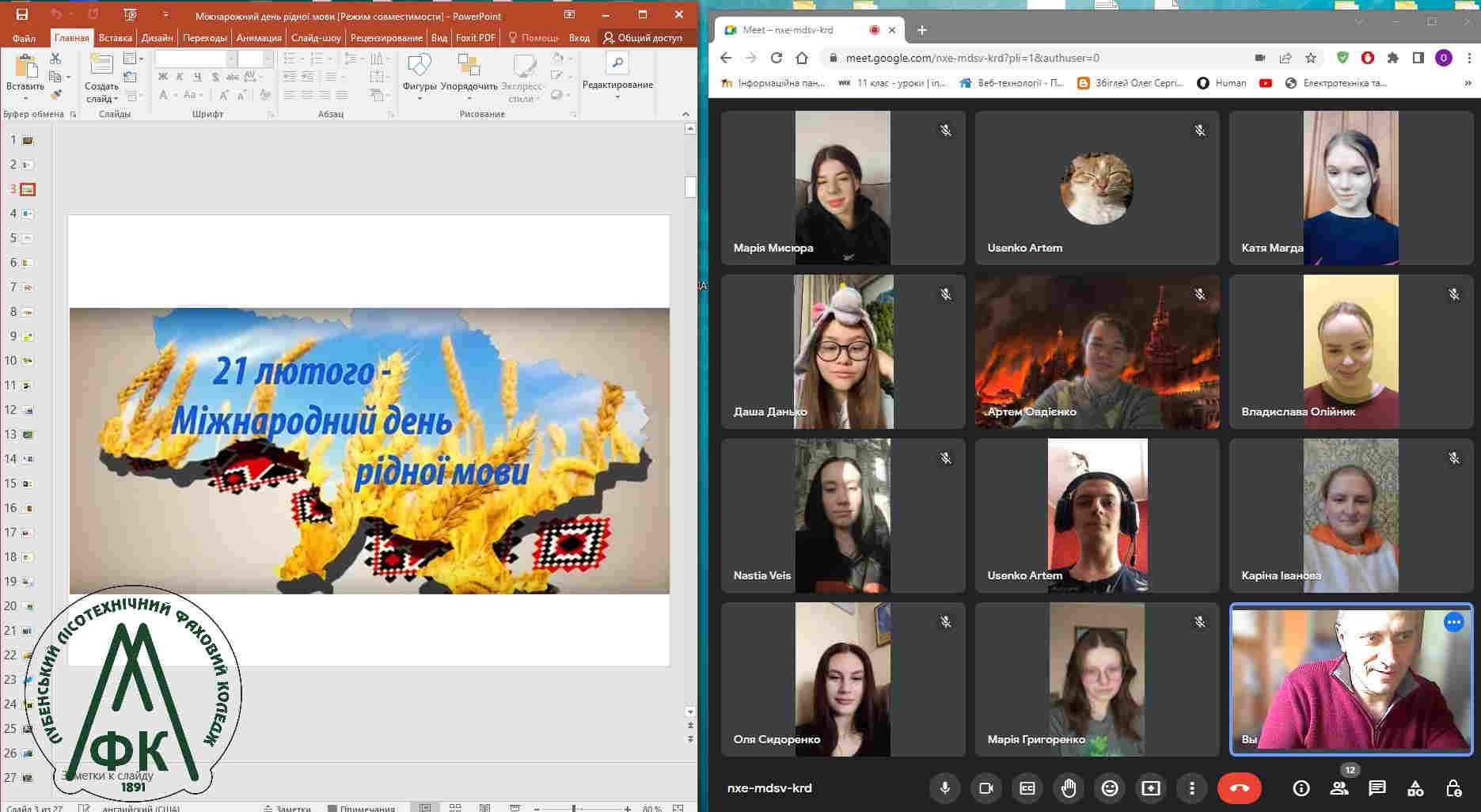Paste clipboard contents with Вставить

point(25,77)
